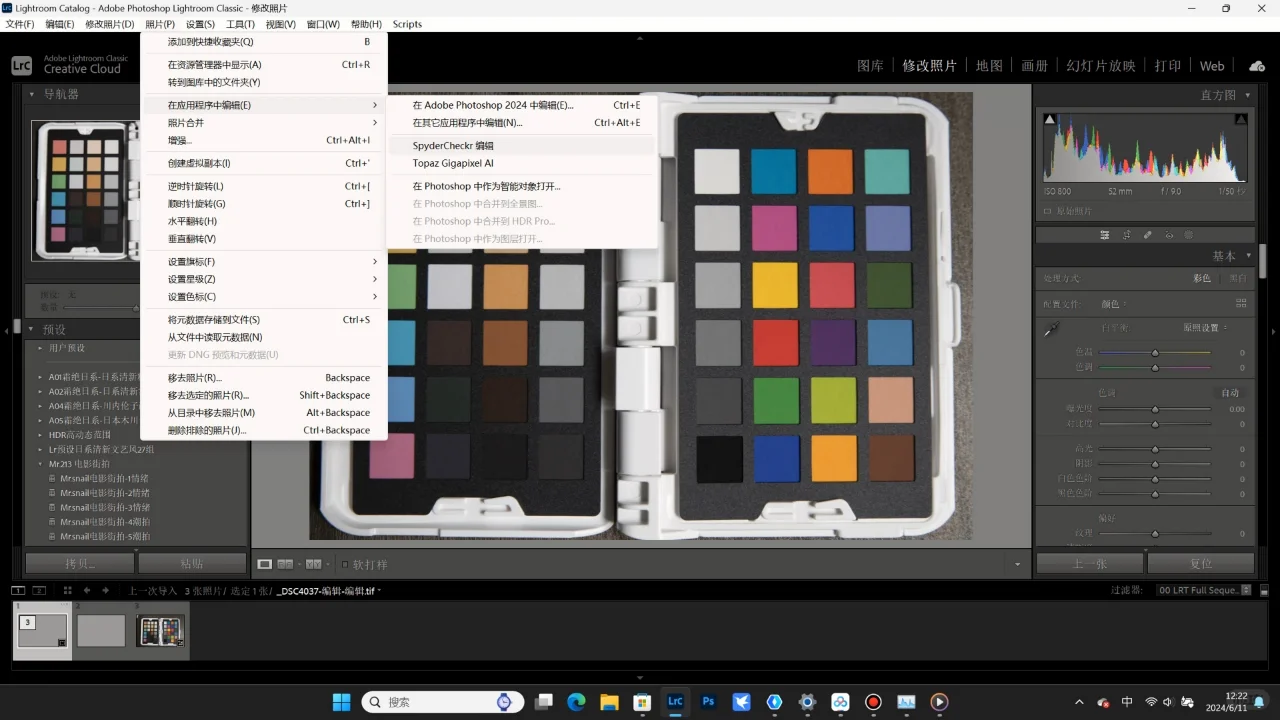
Task: Click the Lightroom Classic Lrc logo
Action: [x=22, y=66]
